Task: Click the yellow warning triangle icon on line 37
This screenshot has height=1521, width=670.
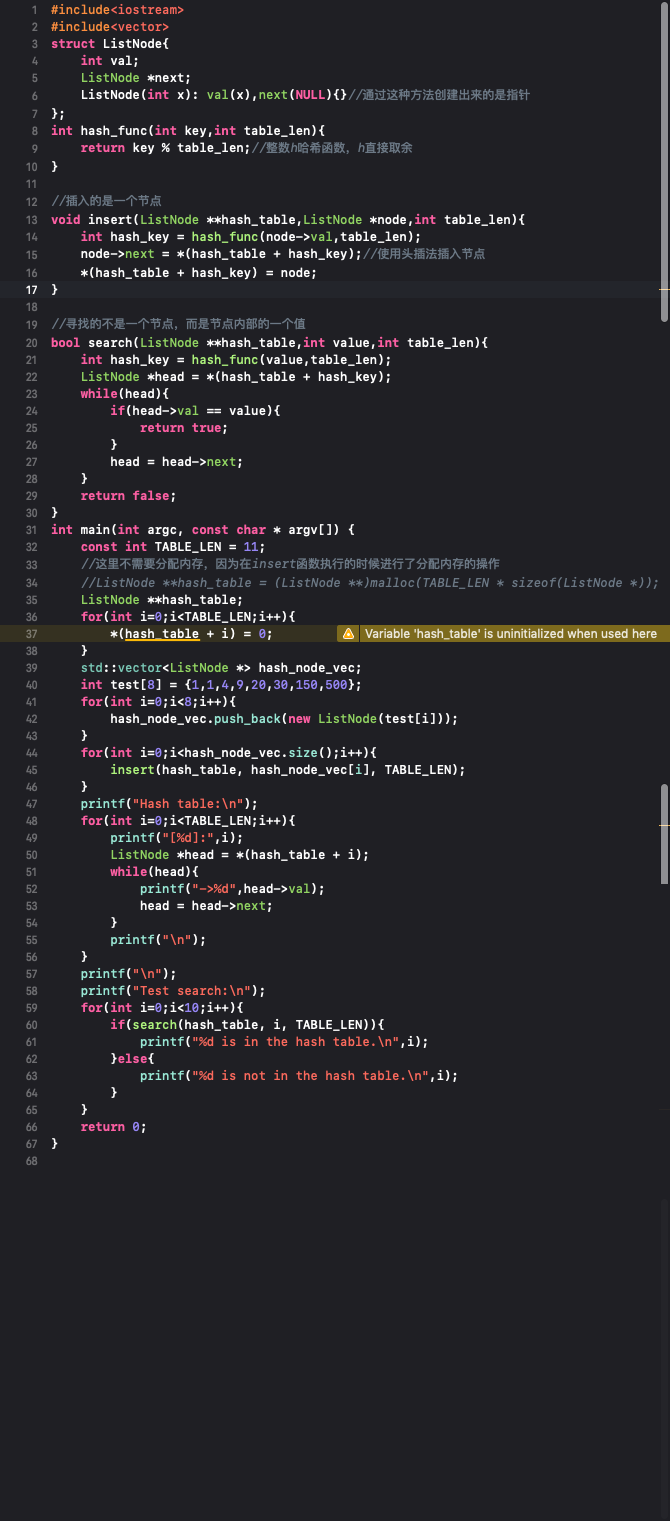Action: pyautogui.click(x=347, y=634)
